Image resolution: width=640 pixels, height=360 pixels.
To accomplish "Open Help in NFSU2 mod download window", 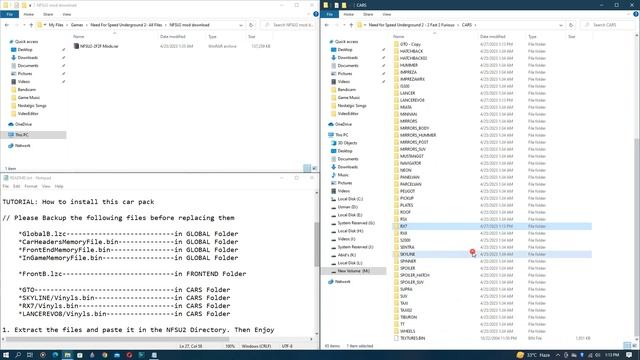I will coord(316,14).
